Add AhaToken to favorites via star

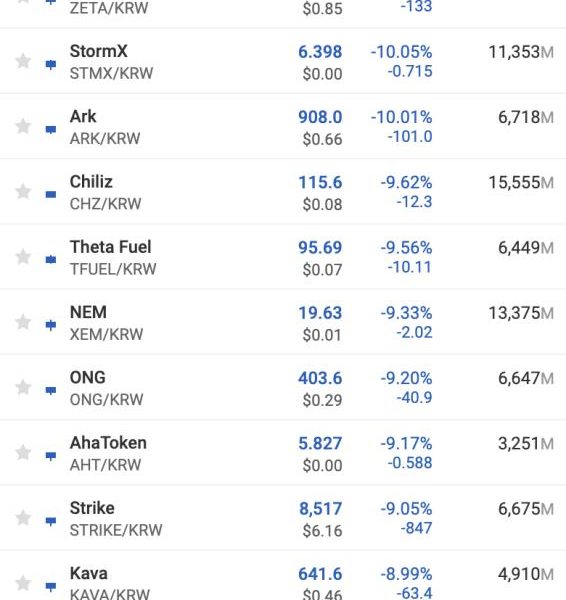coord(23,453)
